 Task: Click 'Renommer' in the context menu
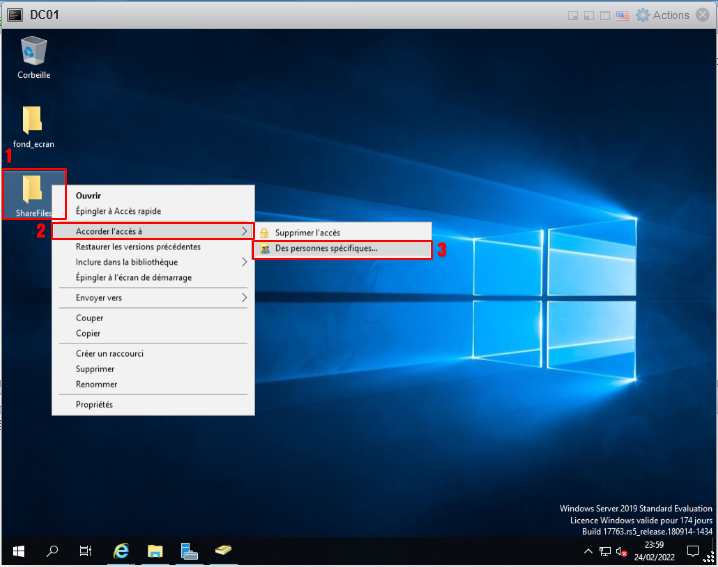[97, 384]
